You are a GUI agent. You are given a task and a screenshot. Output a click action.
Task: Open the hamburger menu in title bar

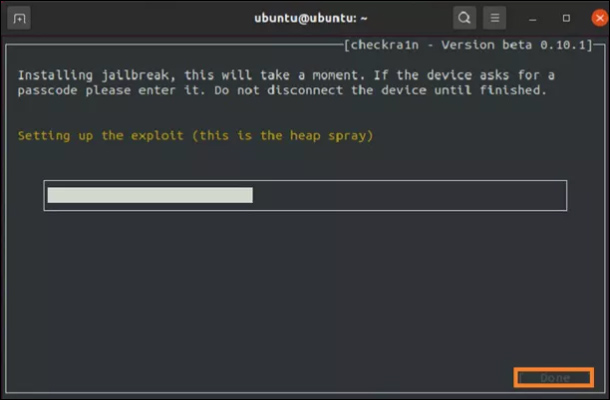pos(494,18)
